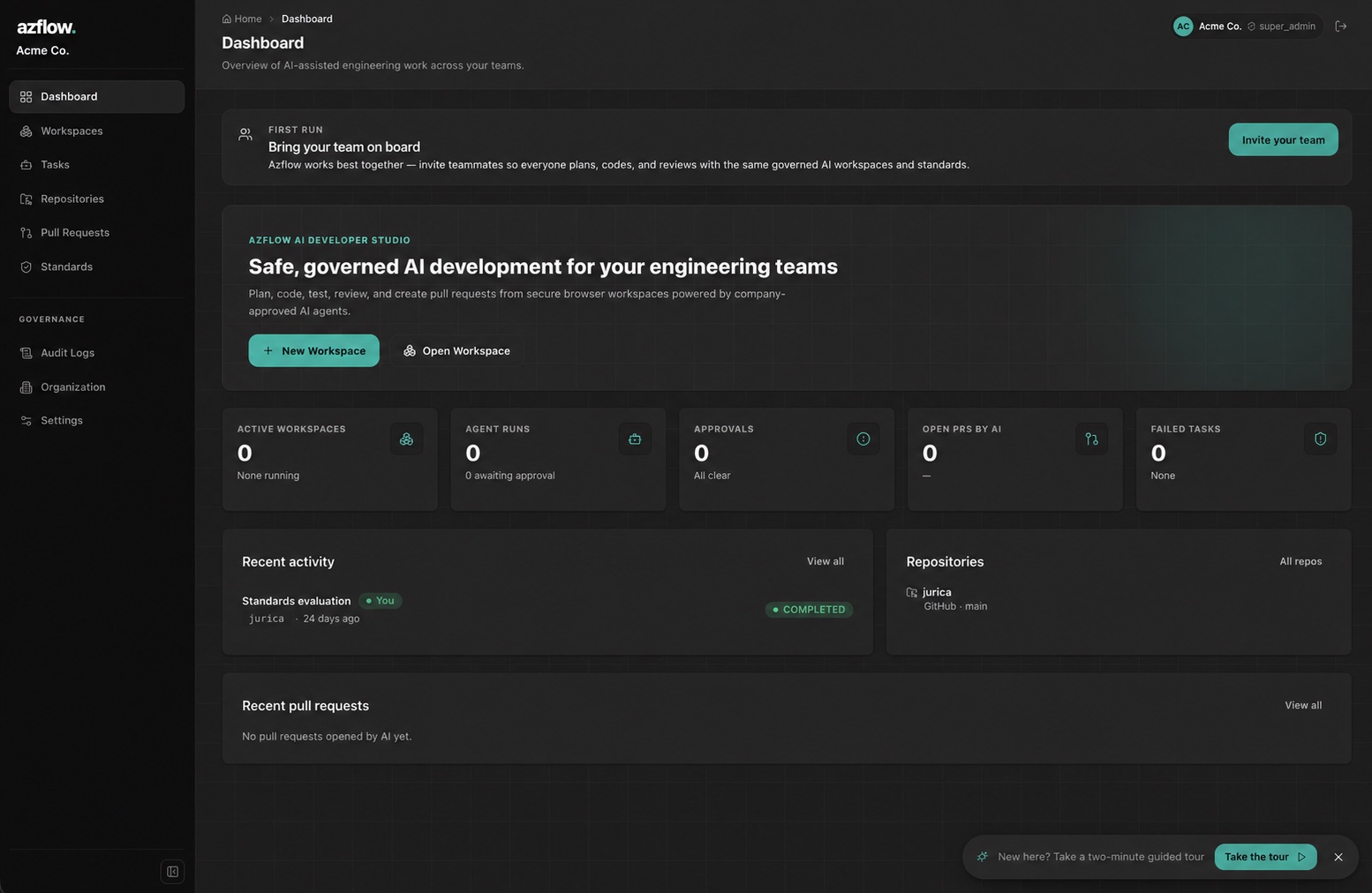Click the AC avatar badge
Image resolution: width=1372 pixels, height=893 pixels.
[x=1183, y=26]
